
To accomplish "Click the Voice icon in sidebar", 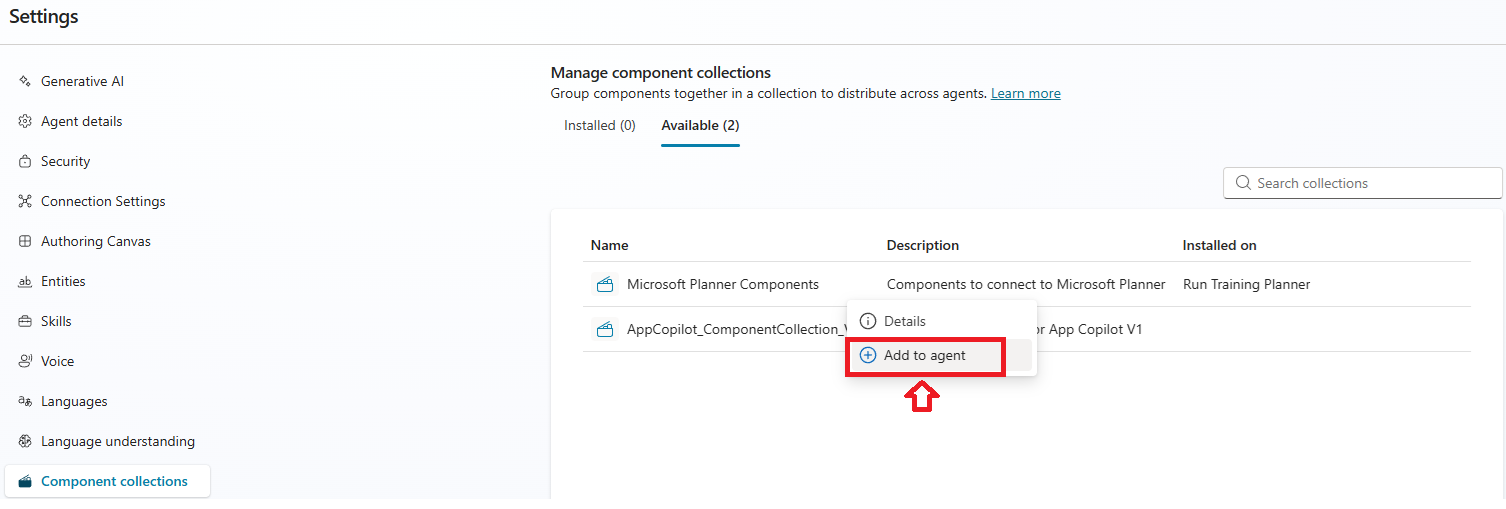I will (x=25, y=361).
